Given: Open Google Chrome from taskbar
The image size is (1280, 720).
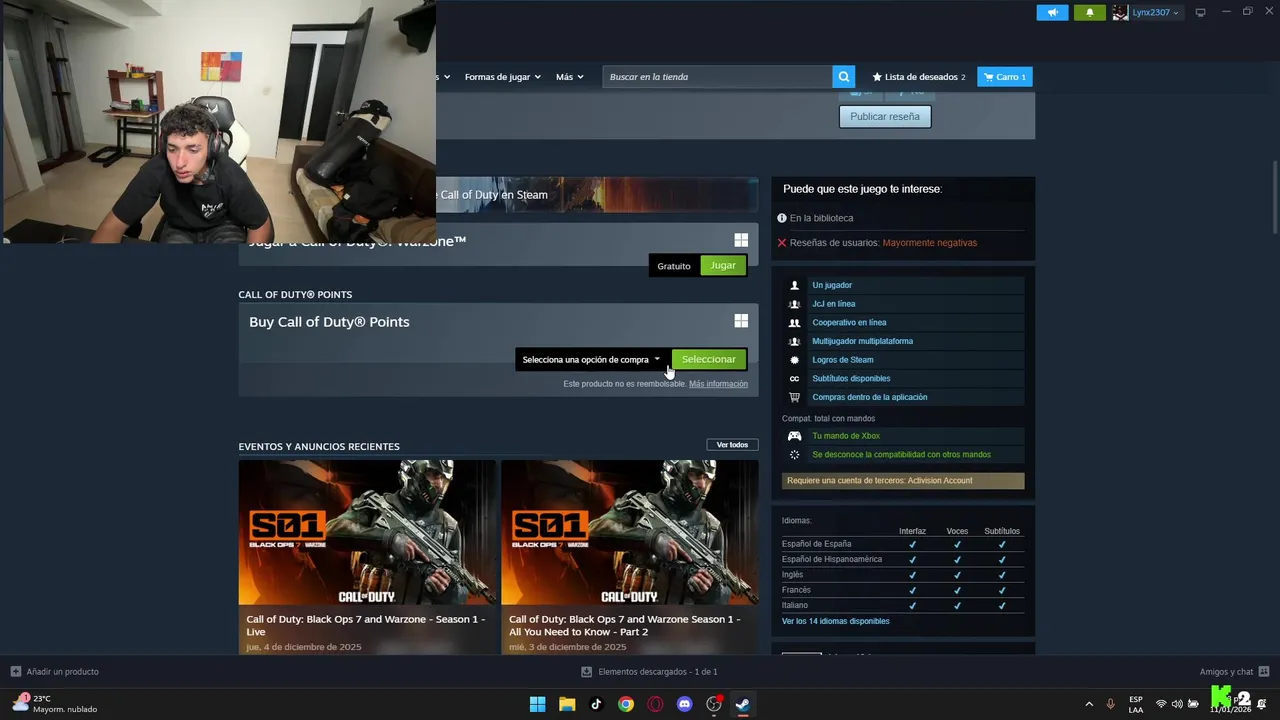Looking at the screenshot, I should (626, 704).
